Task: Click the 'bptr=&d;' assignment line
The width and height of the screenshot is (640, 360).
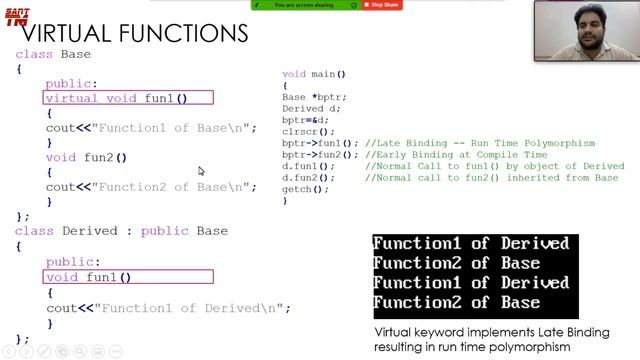Action: click(305, 120)
